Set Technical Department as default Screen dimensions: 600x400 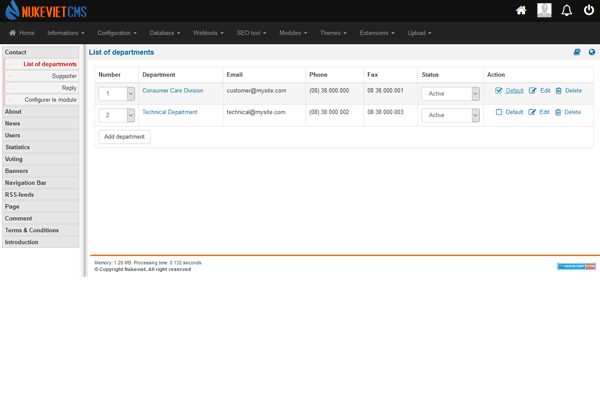click(x=499, y=113)
